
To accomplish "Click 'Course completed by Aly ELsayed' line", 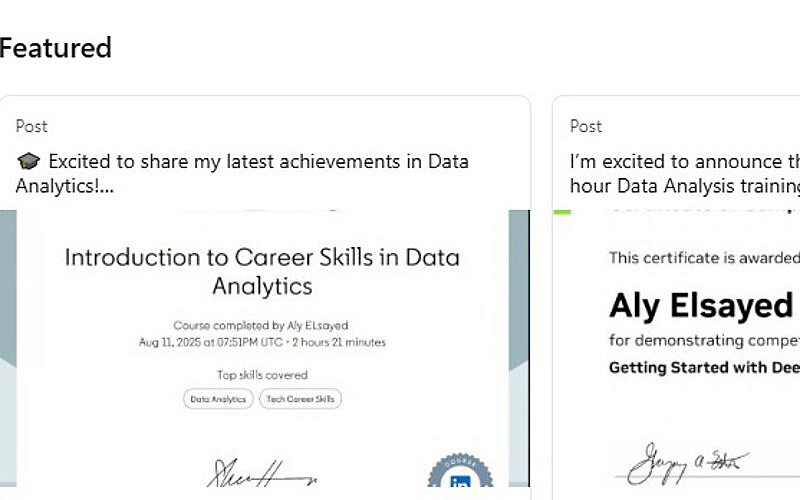I will pyautogui.click(x=262, y=326).
